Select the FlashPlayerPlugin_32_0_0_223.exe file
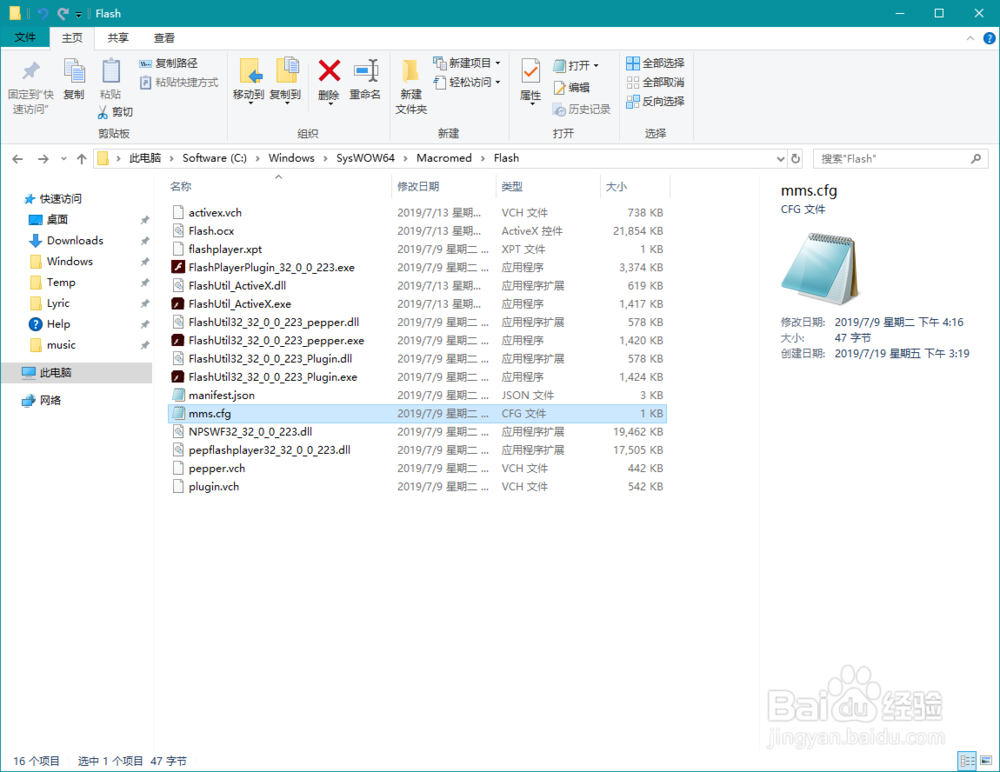 tap(272, 267)
